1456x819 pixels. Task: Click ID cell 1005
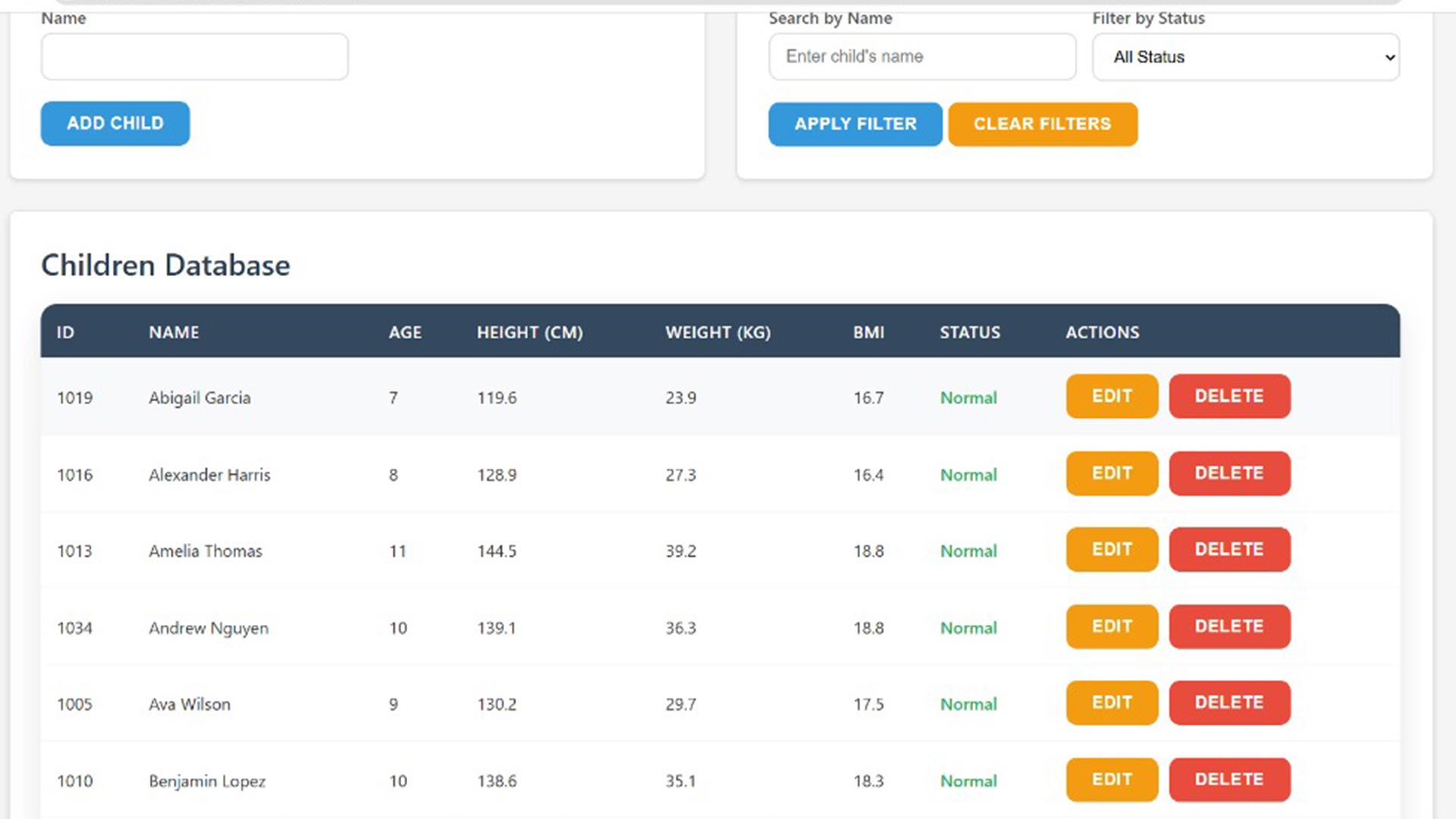(x=74, y=704)
